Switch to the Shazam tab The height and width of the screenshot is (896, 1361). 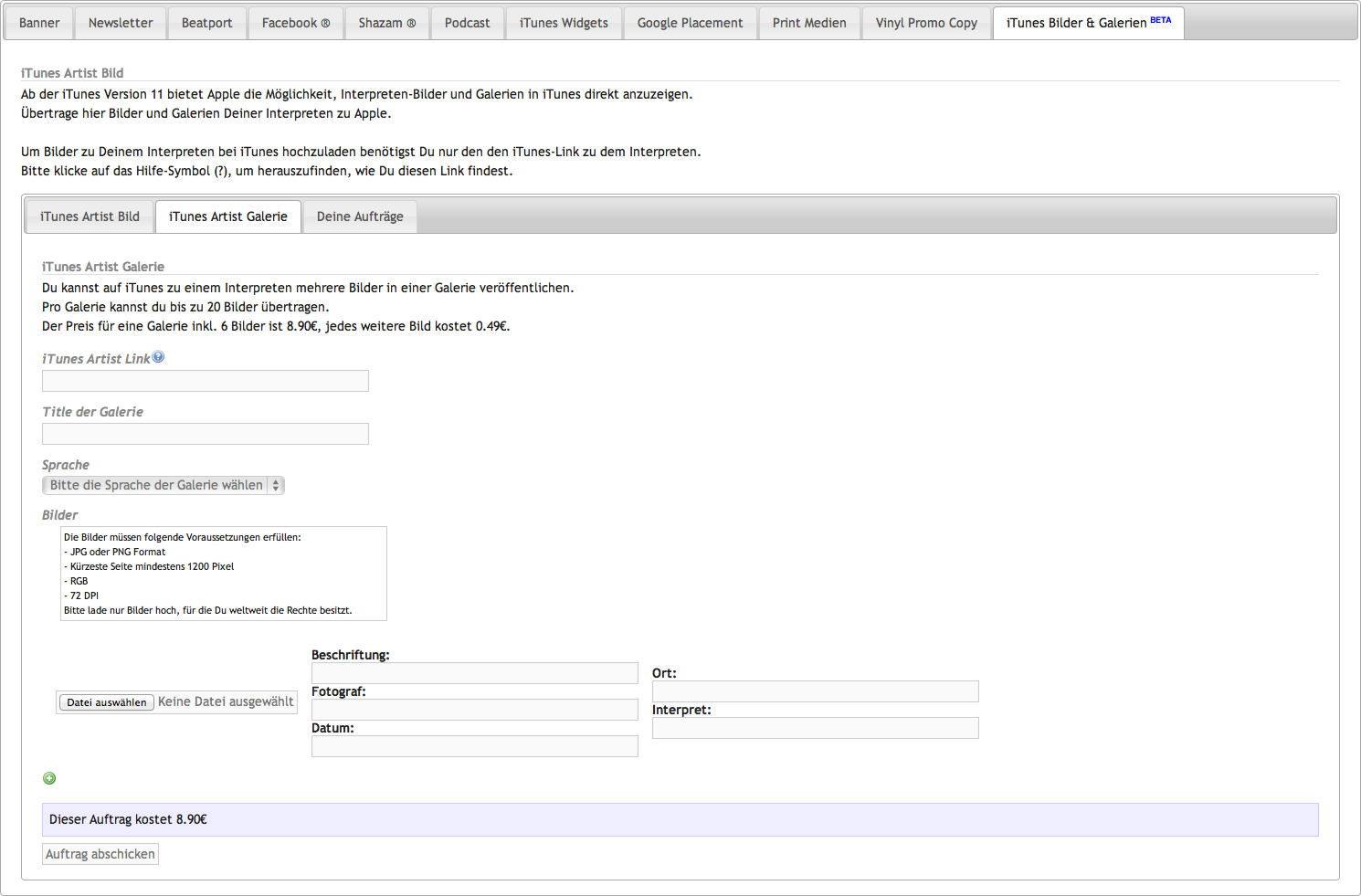point(386,23)
